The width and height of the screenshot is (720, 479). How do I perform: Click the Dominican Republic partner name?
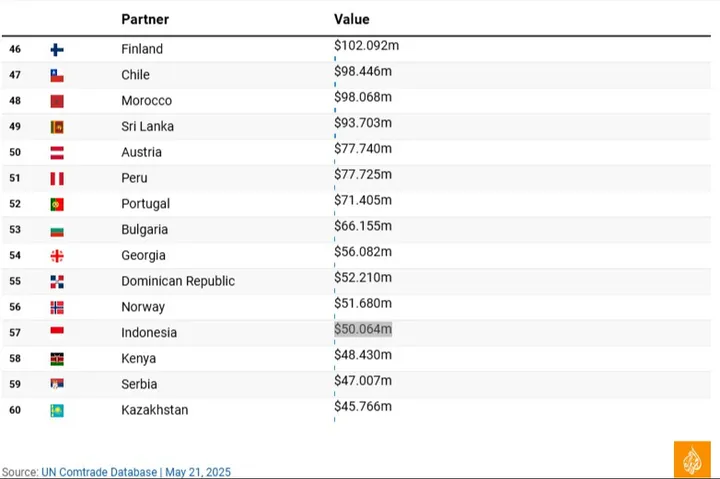(178, 281)
